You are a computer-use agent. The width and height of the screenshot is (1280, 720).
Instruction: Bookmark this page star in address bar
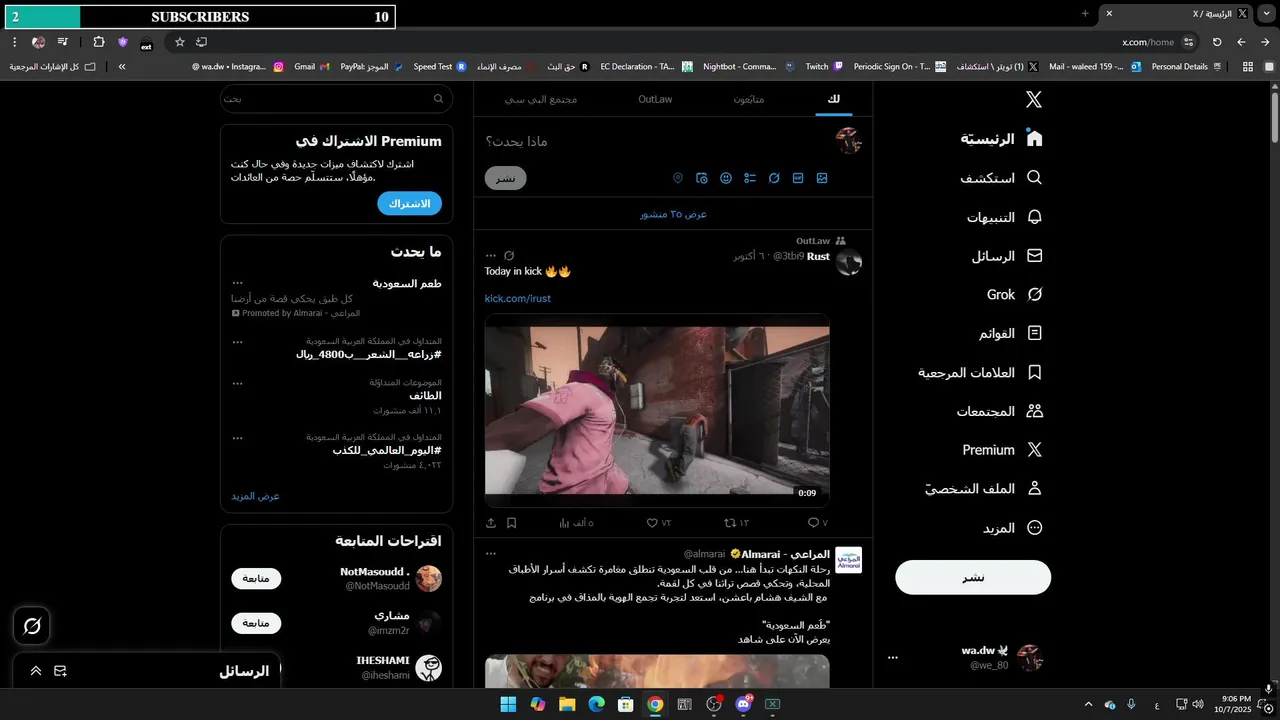click(180, 42)
